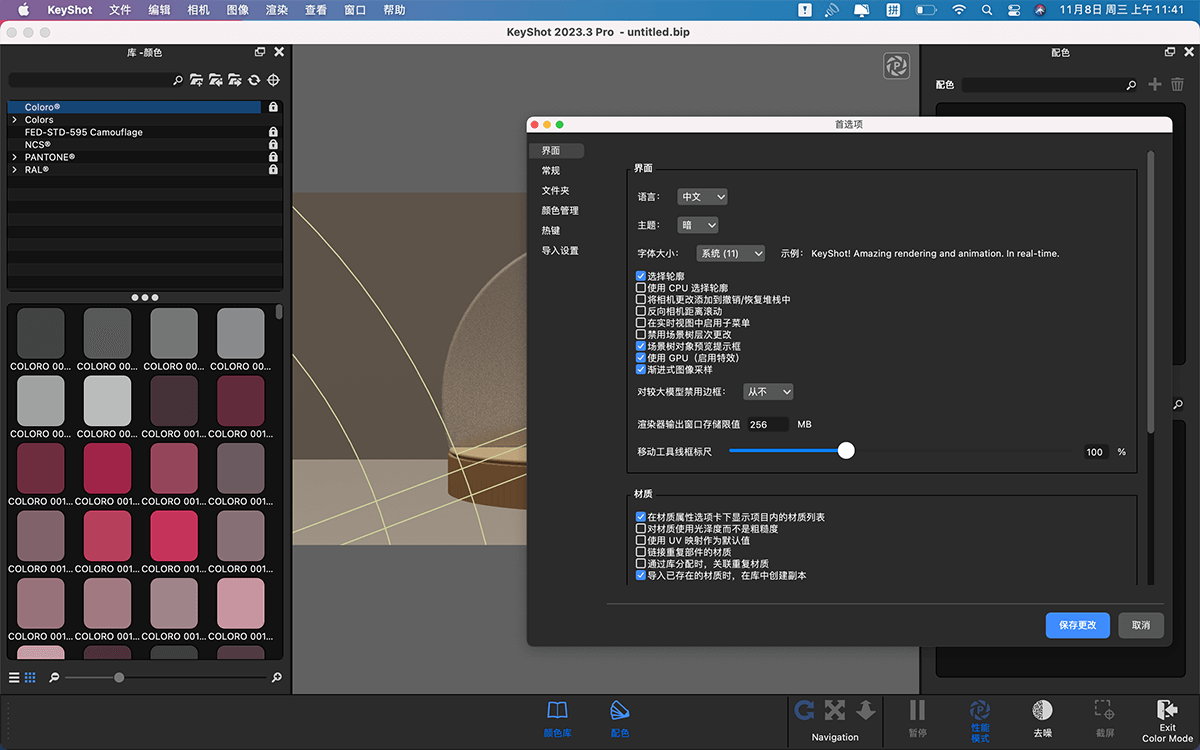This screenshot has height=750, width=1200.
Task: Uncheck 渐进式图像采样
Action: tap(641, 369)
